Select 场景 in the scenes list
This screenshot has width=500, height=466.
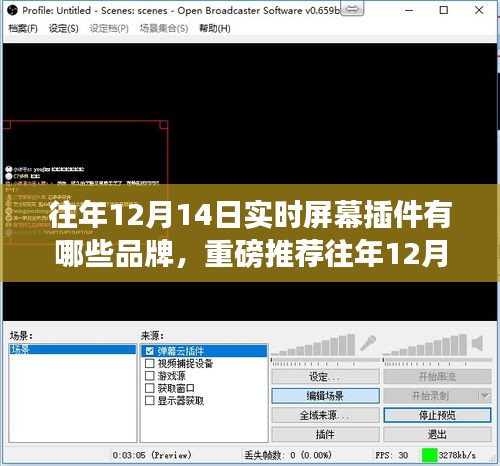pyautogui.click(x=73, y=350)
